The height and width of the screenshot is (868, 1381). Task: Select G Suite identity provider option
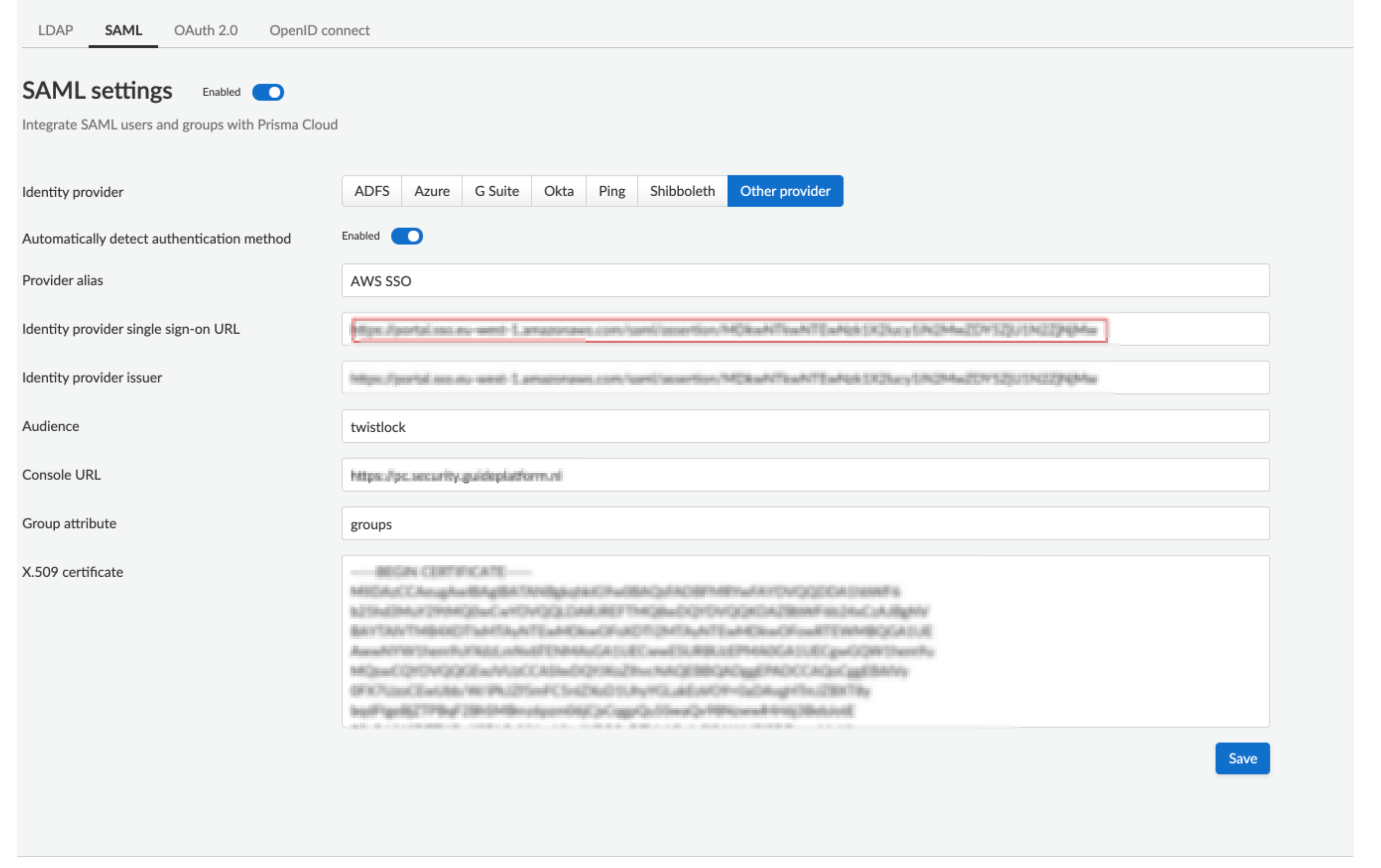tap(497, 191)
